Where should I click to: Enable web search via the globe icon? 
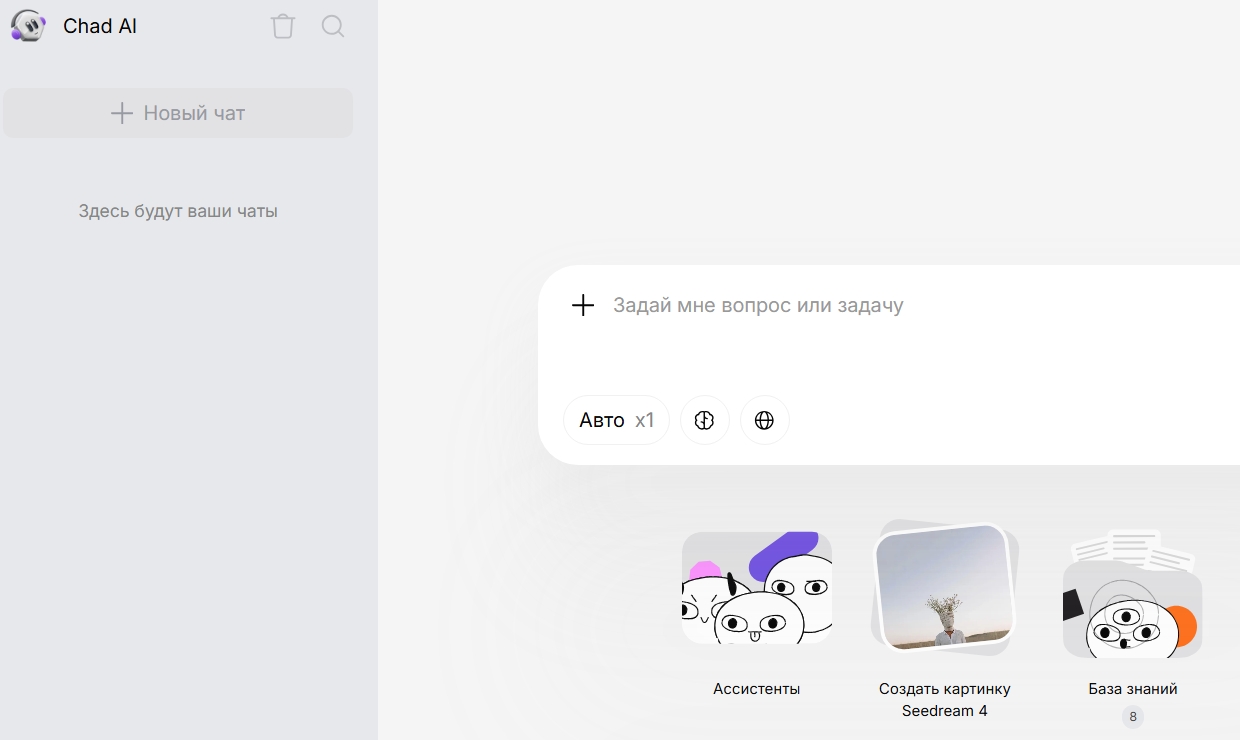[x=765, y=420]
